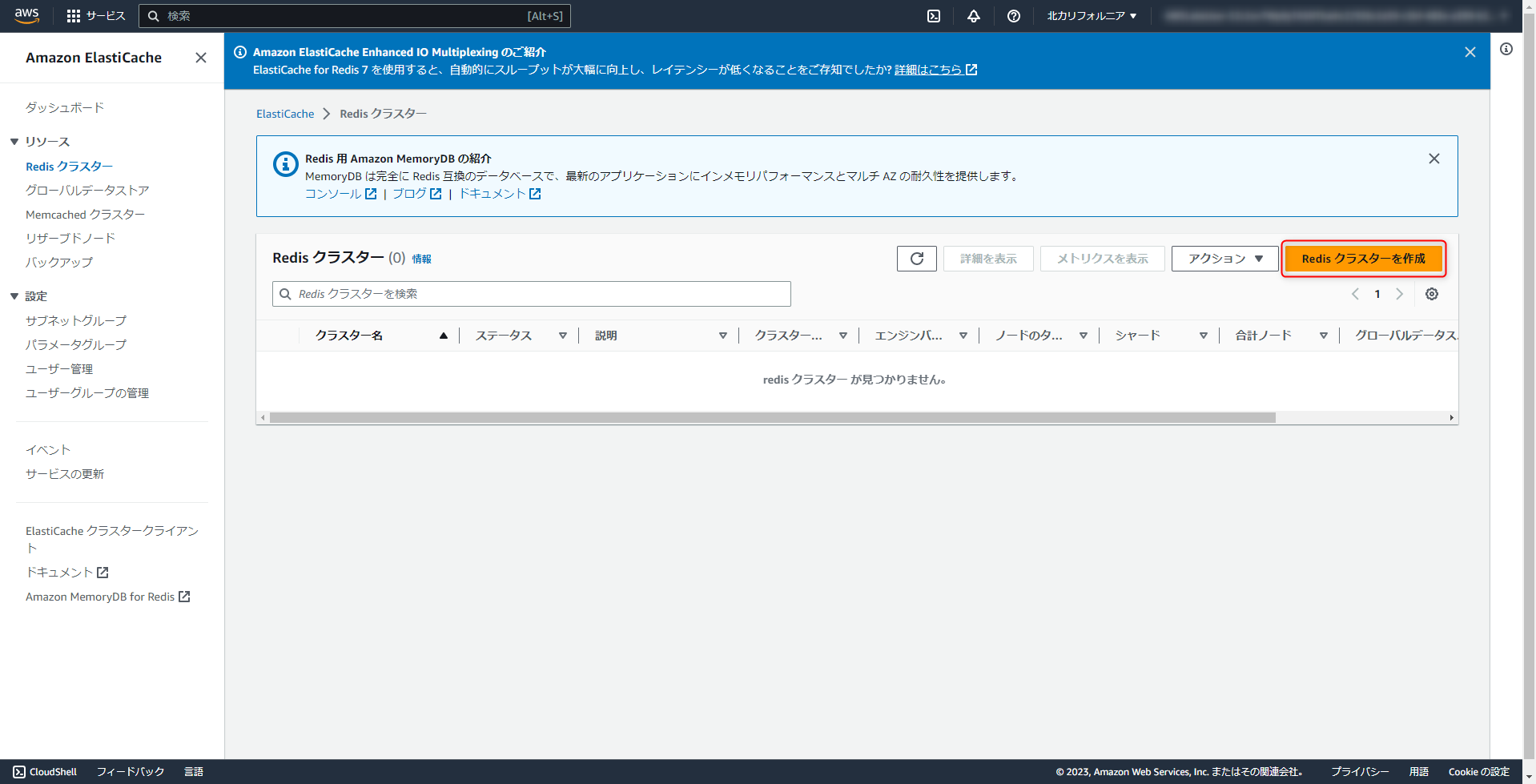
Task: Open CloudShell from the bottom status bar
Action: (45, 771)
